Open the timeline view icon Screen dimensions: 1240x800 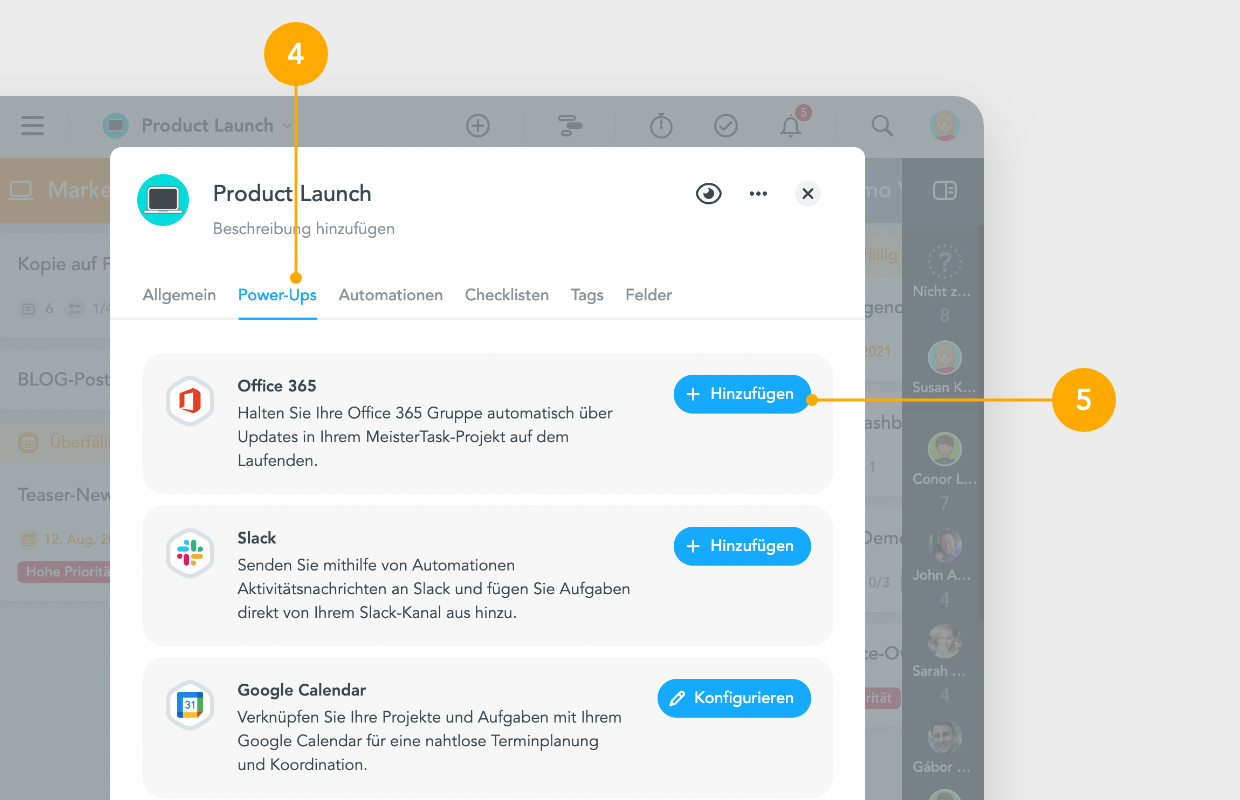(570, 125)
